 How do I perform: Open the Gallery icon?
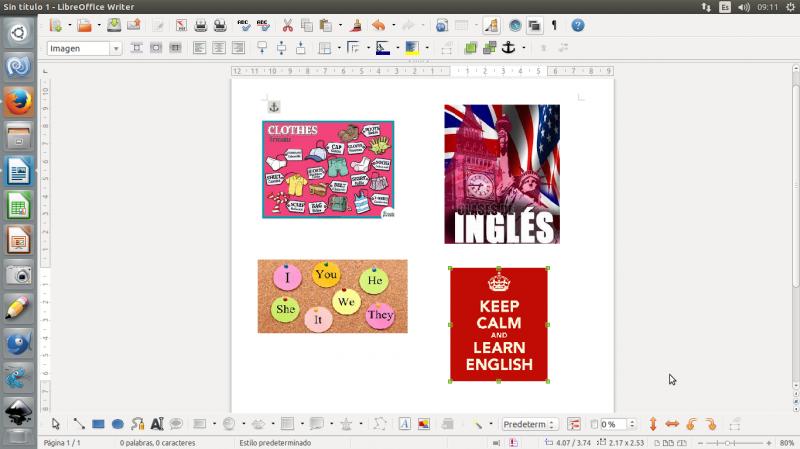[534, 25]
